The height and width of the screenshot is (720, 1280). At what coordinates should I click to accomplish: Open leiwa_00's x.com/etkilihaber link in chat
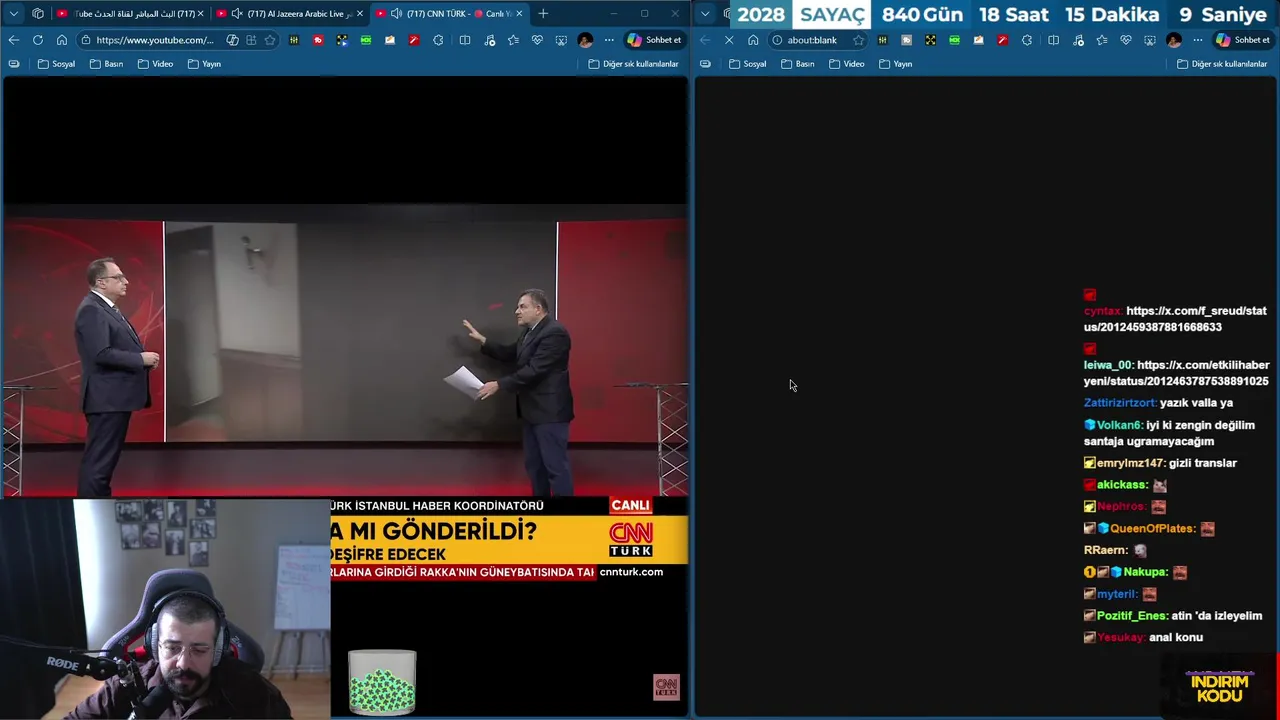click(1177, 373)
